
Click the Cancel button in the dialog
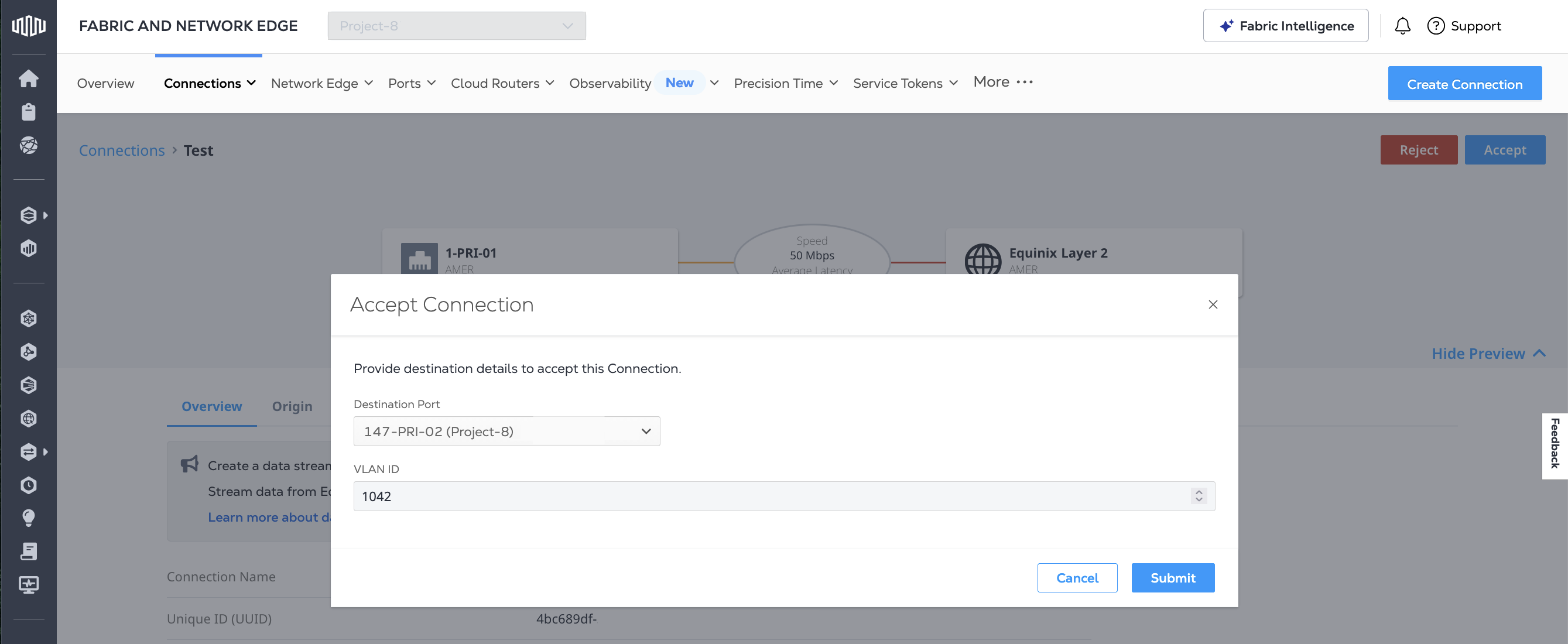point(1077,578)
